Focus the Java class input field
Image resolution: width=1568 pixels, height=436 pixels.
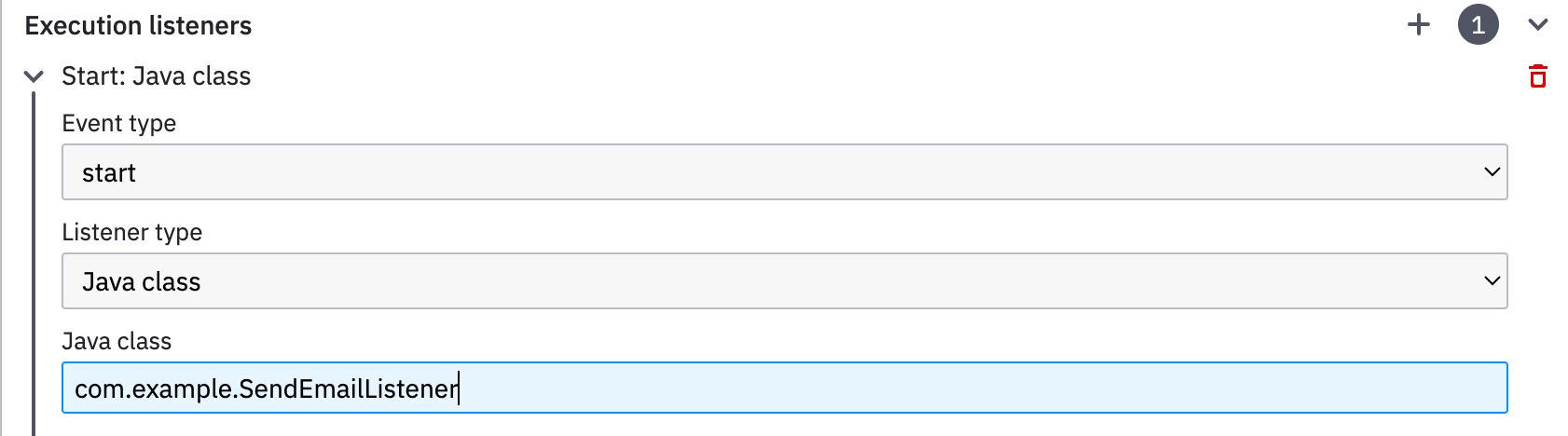pos(783,388)
